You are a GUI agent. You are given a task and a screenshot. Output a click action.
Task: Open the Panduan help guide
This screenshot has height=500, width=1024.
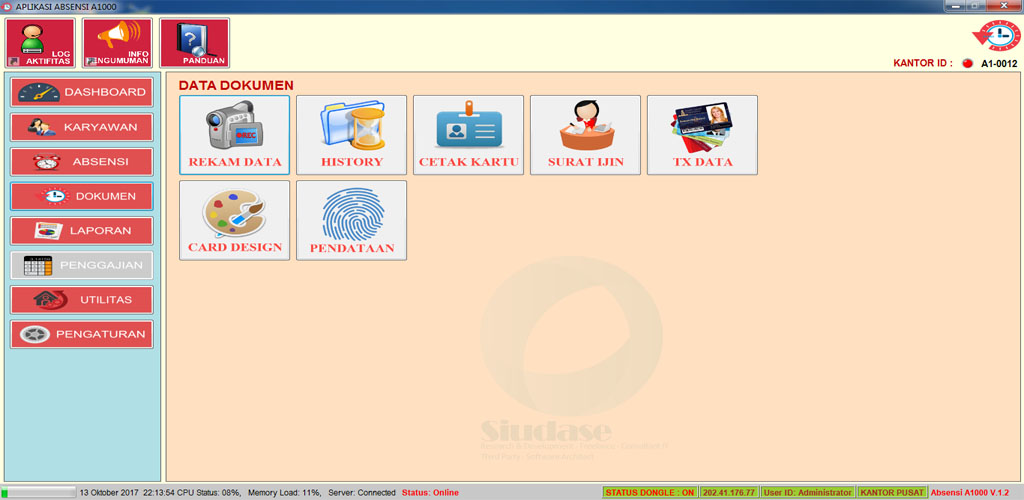point(194,43)
